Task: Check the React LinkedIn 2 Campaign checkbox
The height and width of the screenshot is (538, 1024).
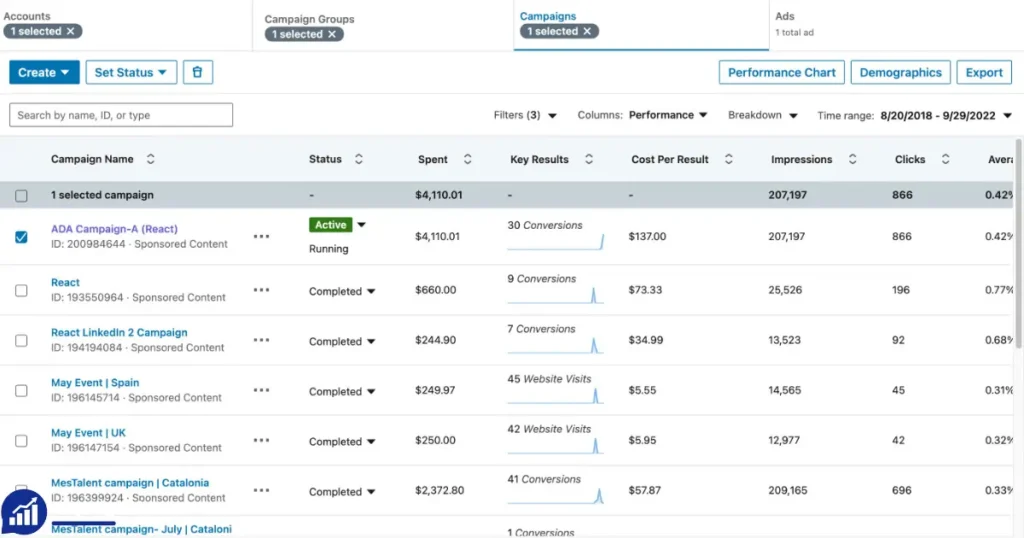Action: click(22, 341)
